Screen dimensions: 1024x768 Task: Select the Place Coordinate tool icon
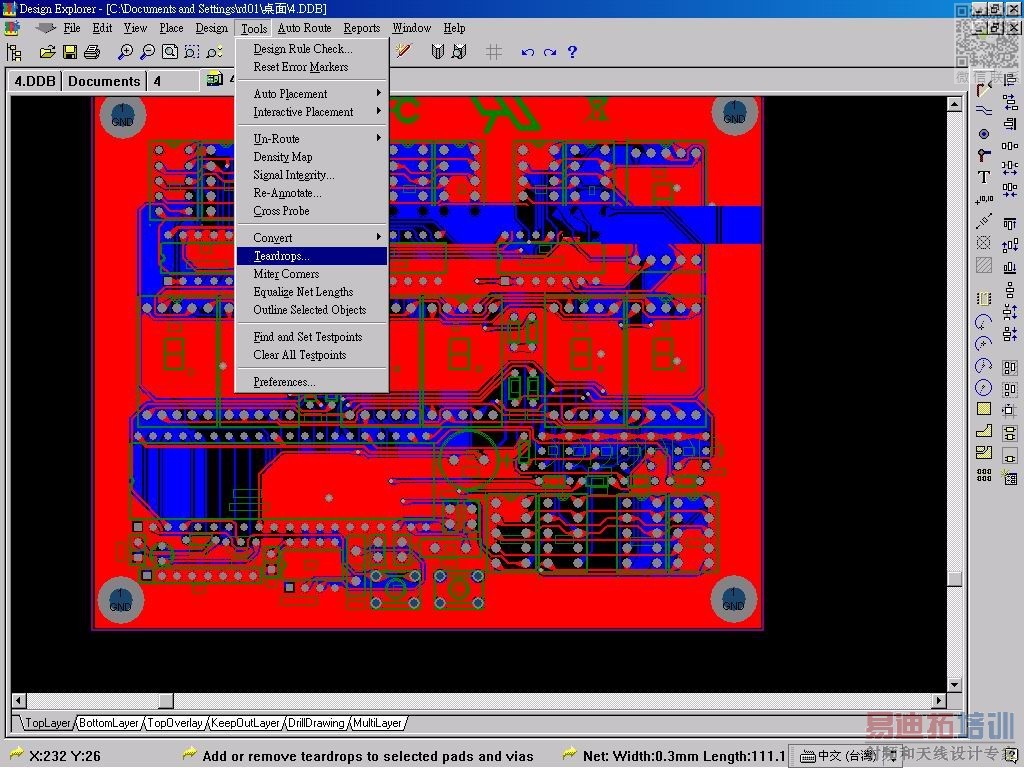point(984,199)
